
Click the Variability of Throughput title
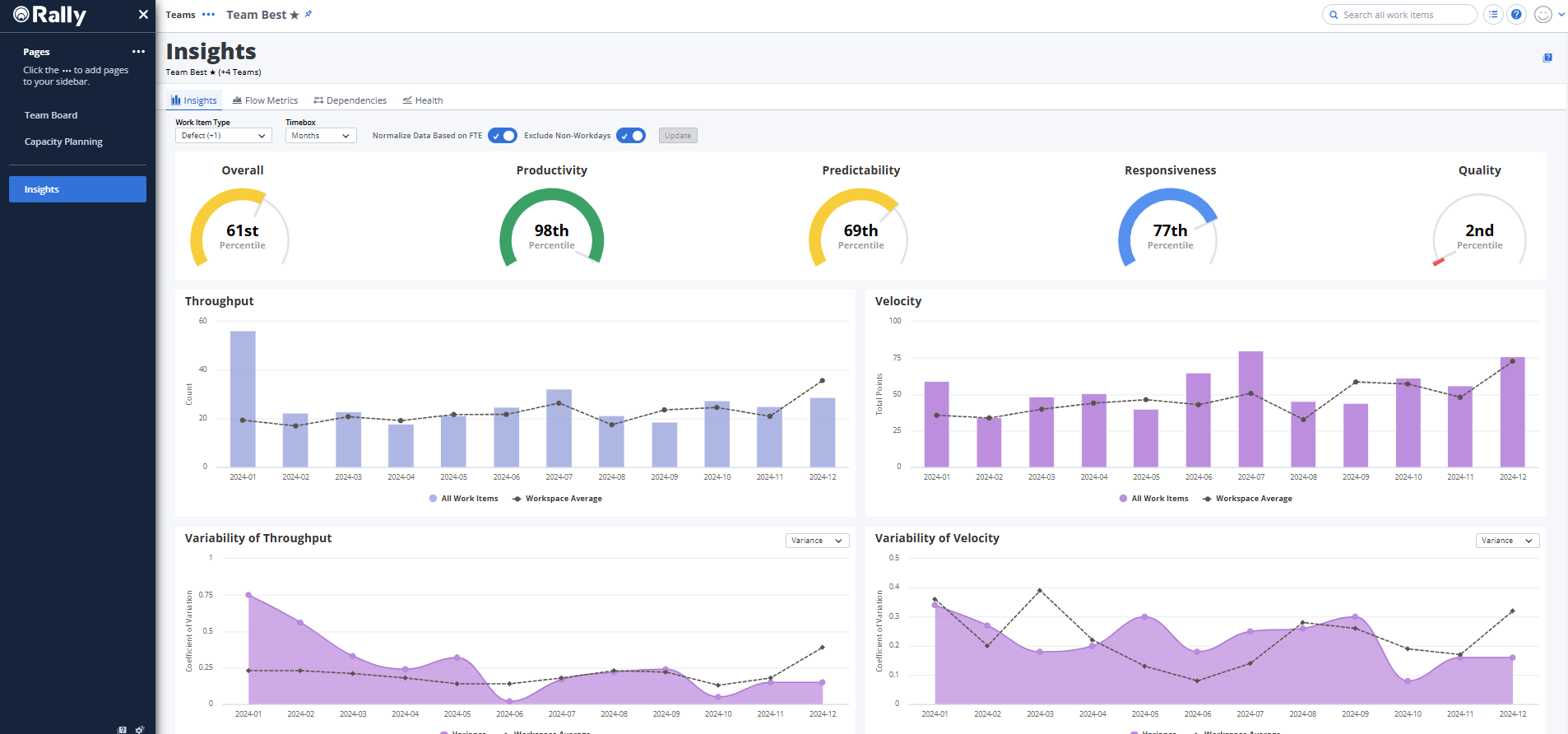[x=258, y=538]
